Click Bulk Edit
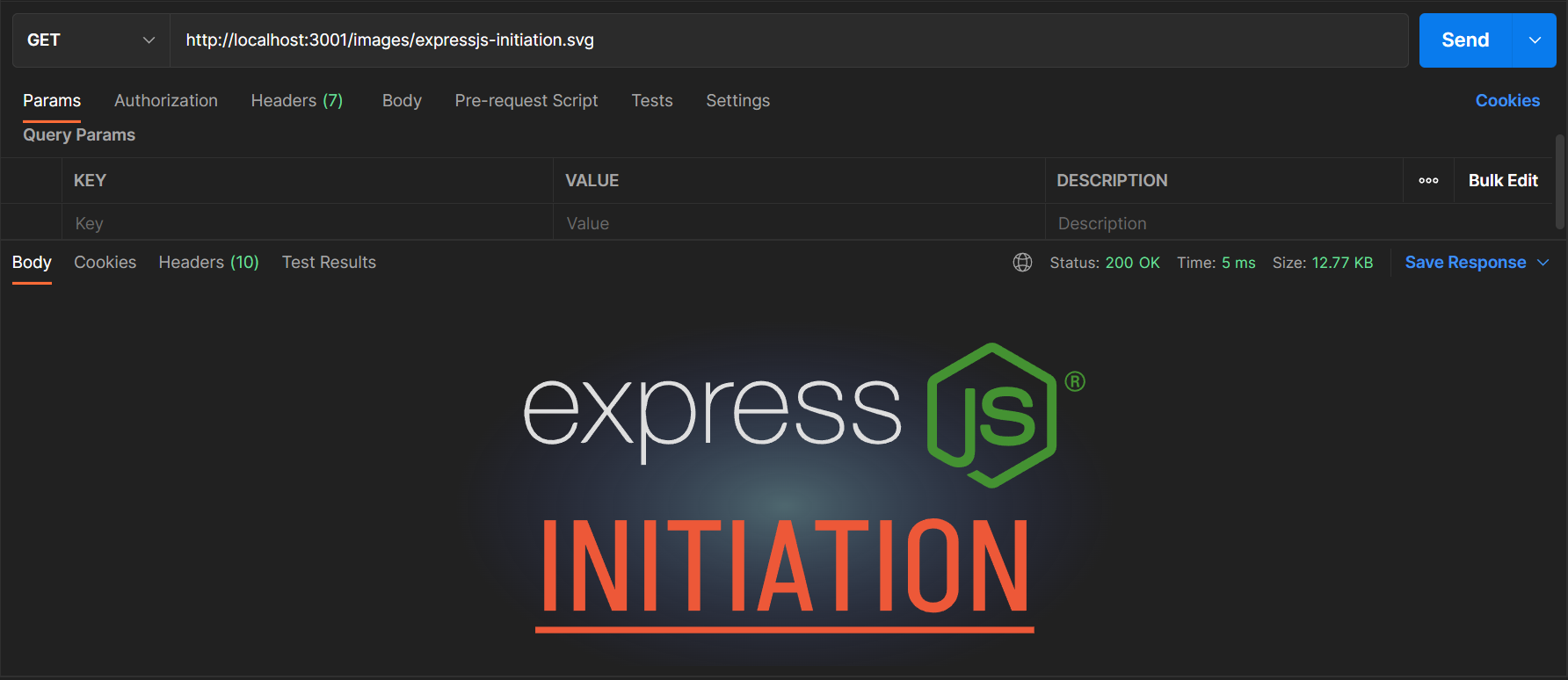Image resolution: width=1568 pixels, height=680 pixels. click(x=1503, y=181)
